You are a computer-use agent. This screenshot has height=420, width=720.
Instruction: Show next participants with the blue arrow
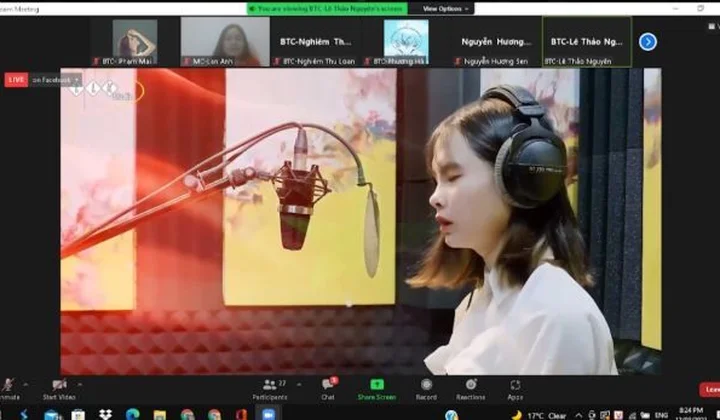tap(647, 42)
